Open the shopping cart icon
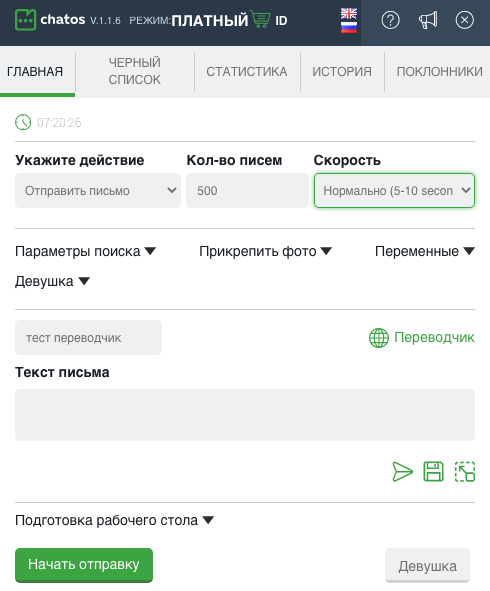The width and height of the screenshot is (490, 591). (x=260, y=20)
